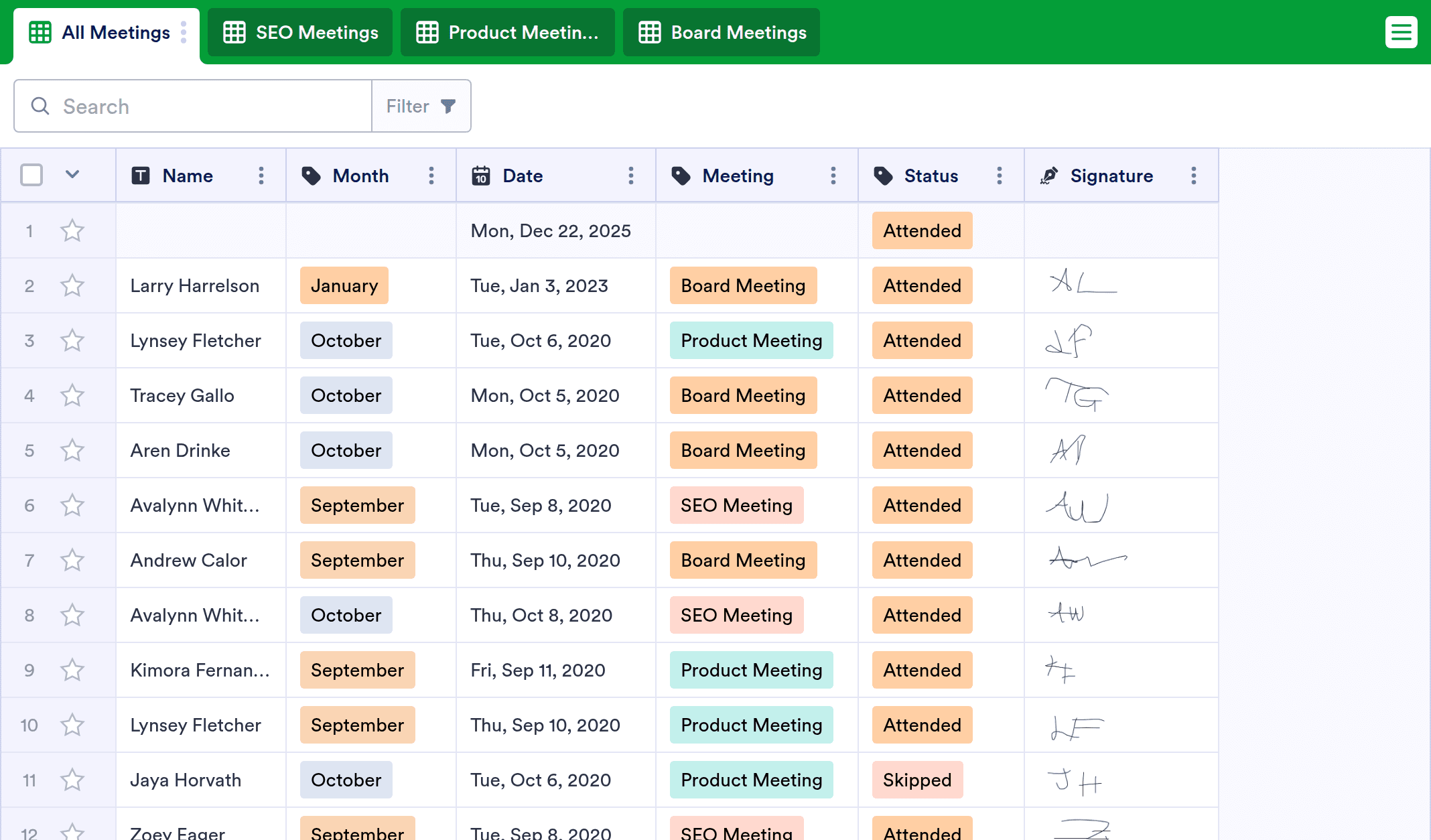Open the hamburger menu at top right
Screen dimensions: 1431x840
1401,32
